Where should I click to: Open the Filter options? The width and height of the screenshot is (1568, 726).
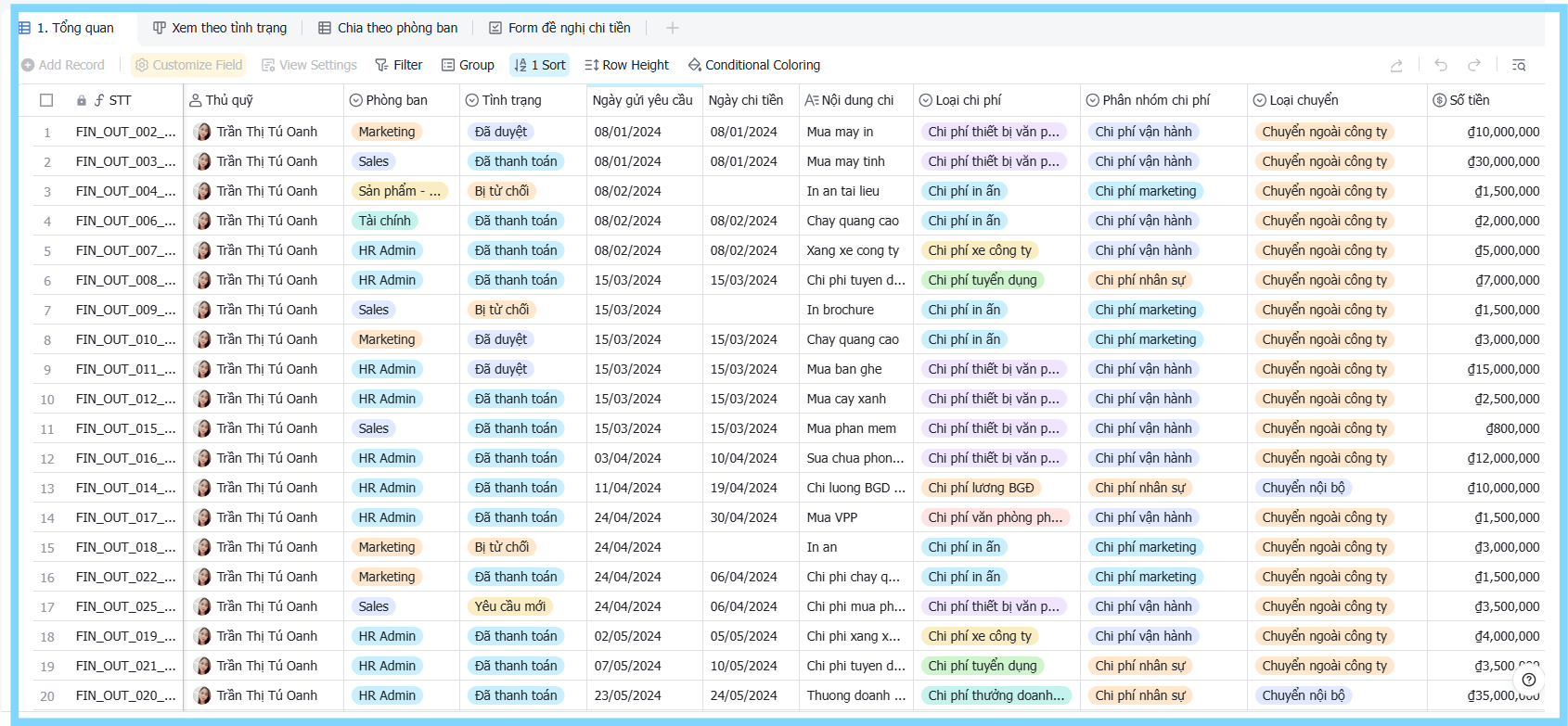click(398, 65)
